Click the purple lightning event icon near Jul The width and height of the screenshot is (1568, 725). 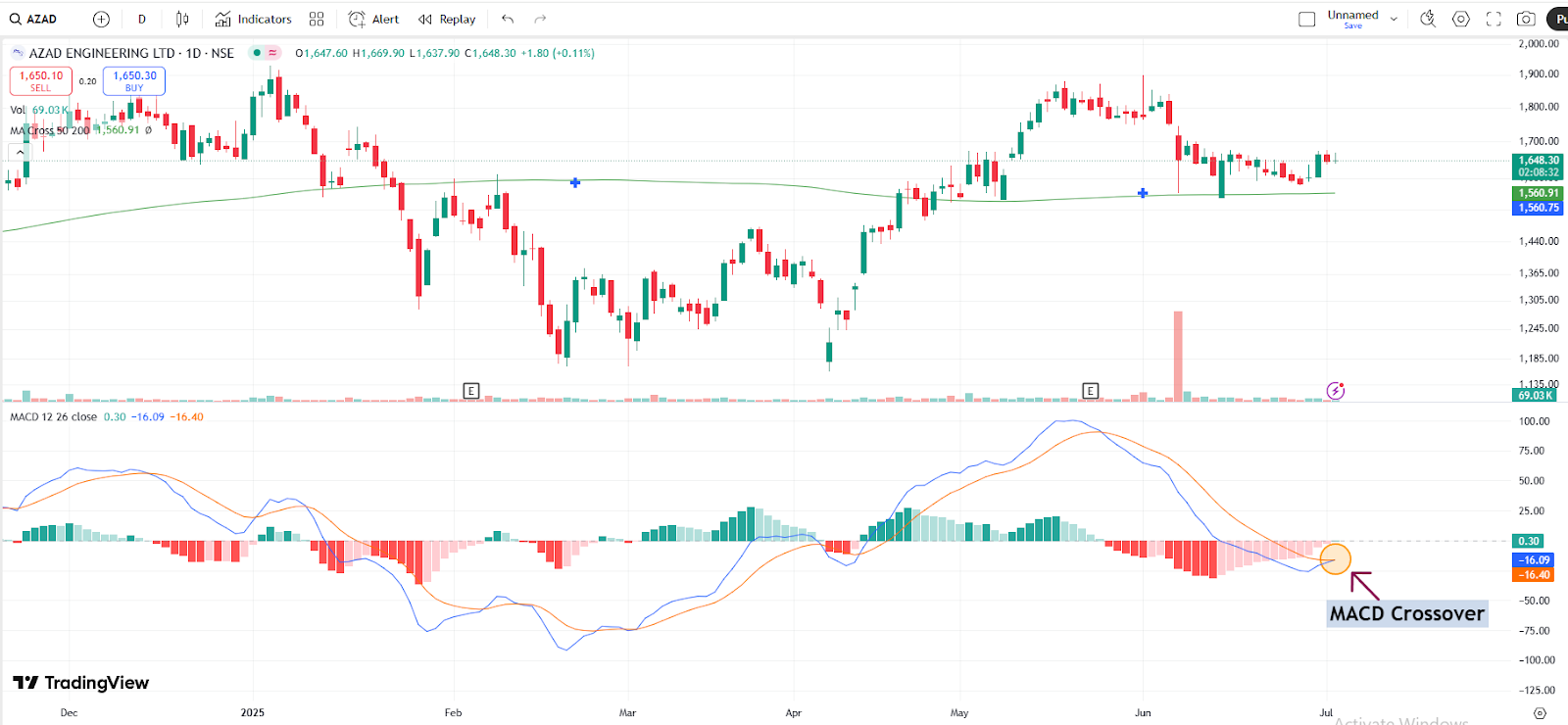pyautogui.click(x=1336, y=391)
